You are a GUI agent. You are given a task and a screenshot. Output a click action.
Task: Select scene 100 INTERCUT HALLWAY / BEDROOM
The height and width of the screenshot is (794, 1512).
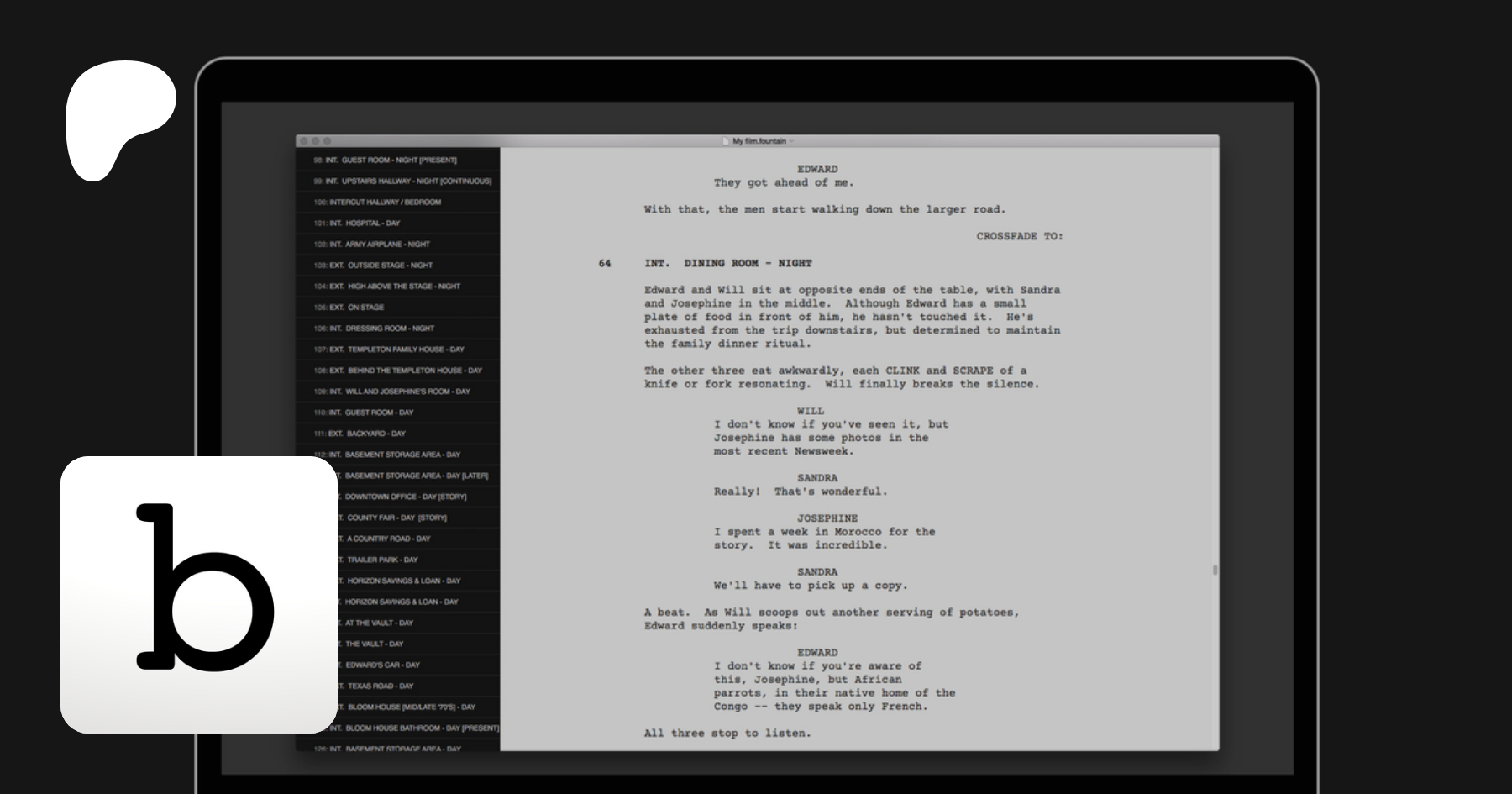click(377, 202)
